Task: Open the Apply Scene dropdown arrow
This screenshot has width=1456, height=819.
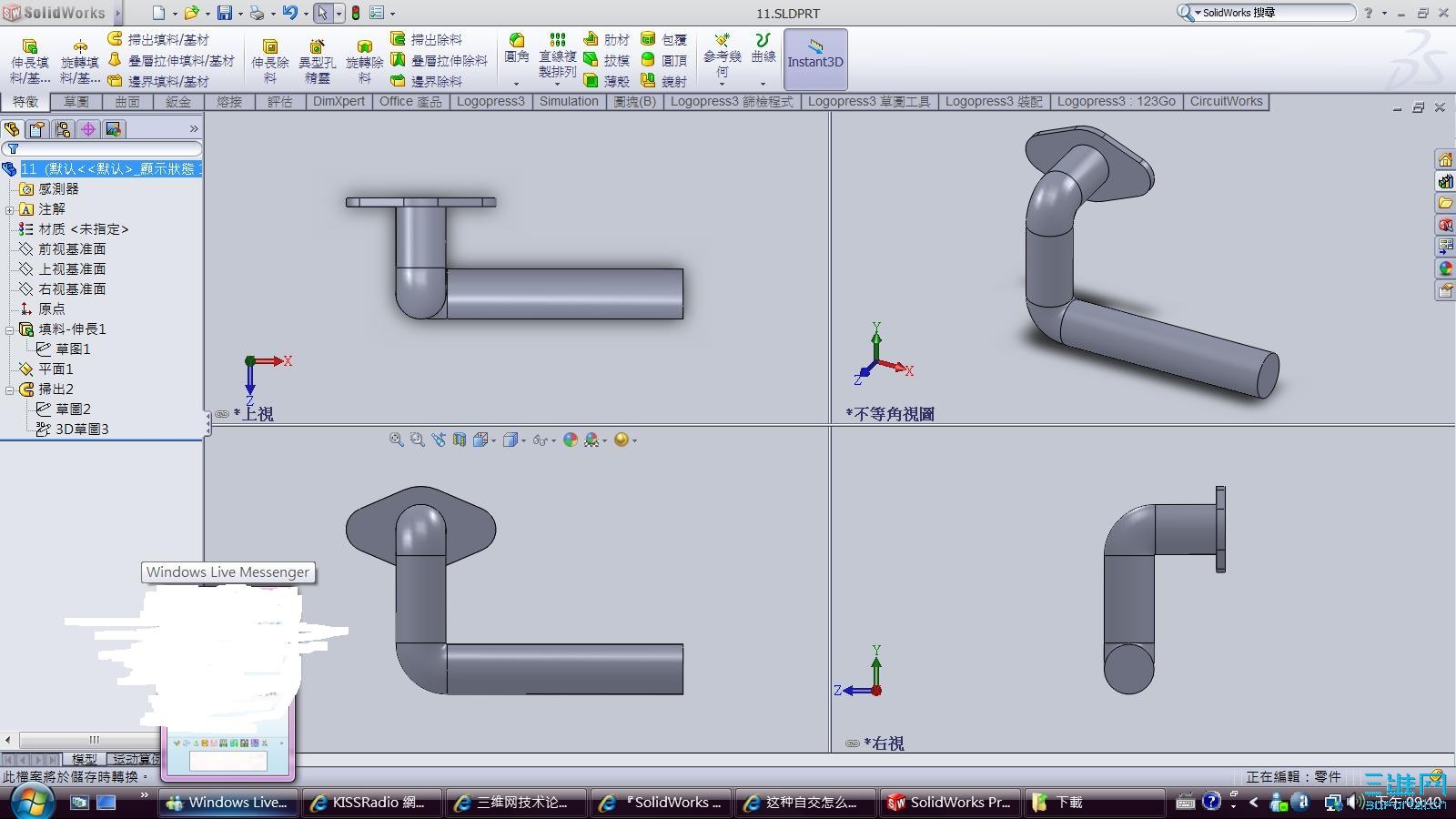Action: tap(605, 440)
